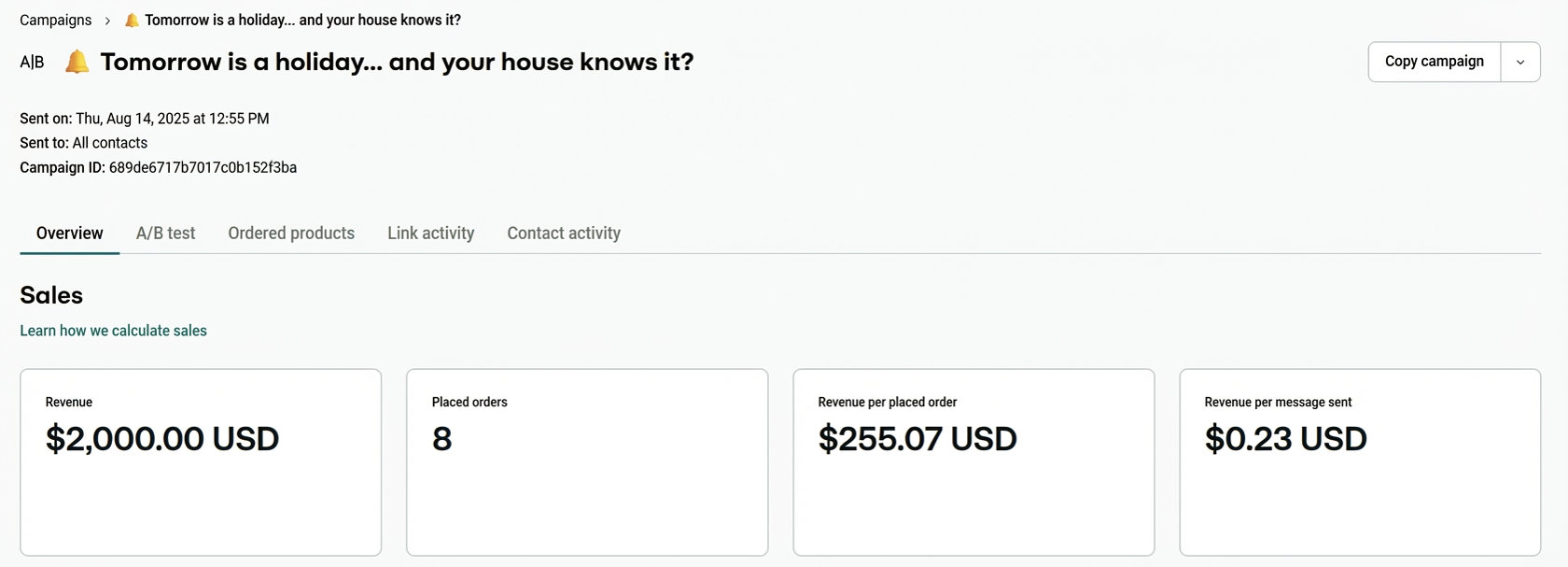Click the Placed orders card
Viewport: 1568px width, 567px height.
tap(586, 461)
